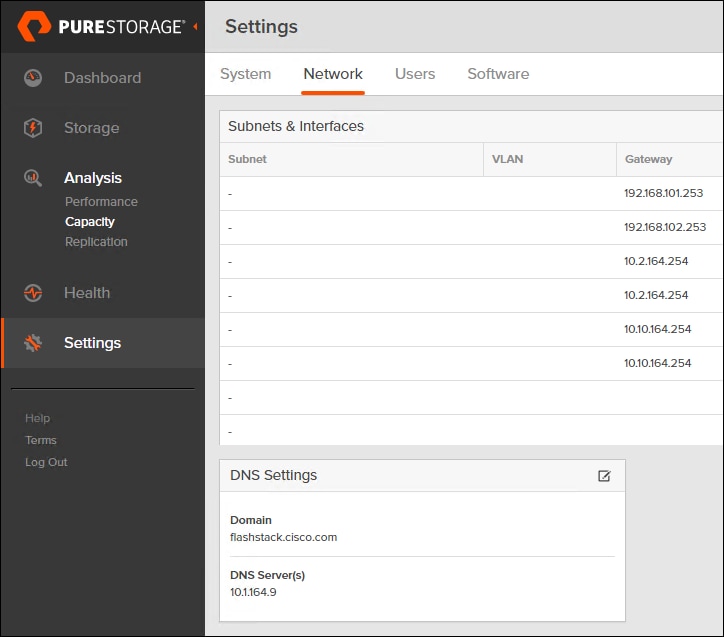Click the Help link
This screenshot has width=724, height=637.
click(x=37, y=418)
